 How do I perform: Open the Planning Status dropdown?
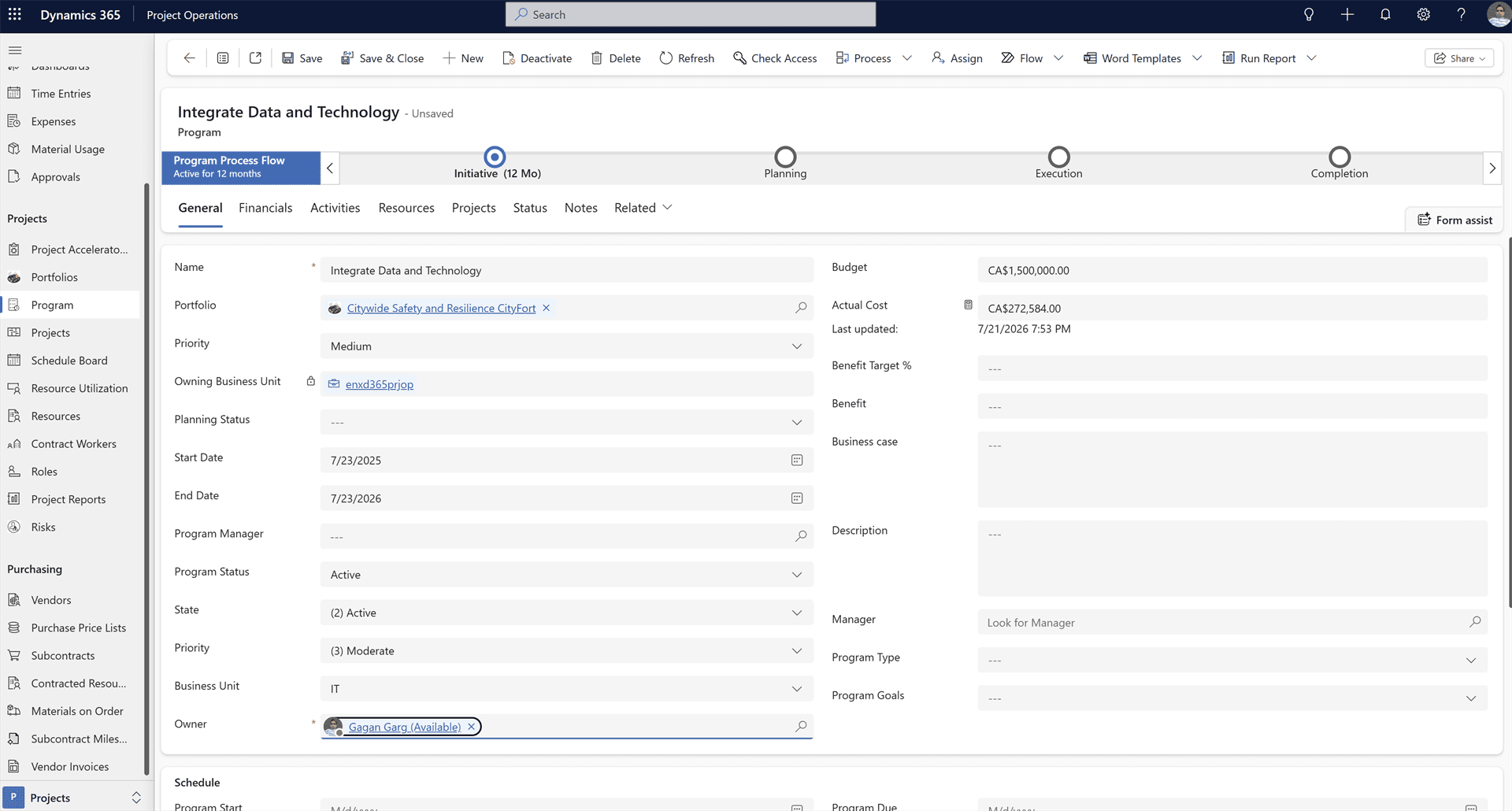coord(566,423)
